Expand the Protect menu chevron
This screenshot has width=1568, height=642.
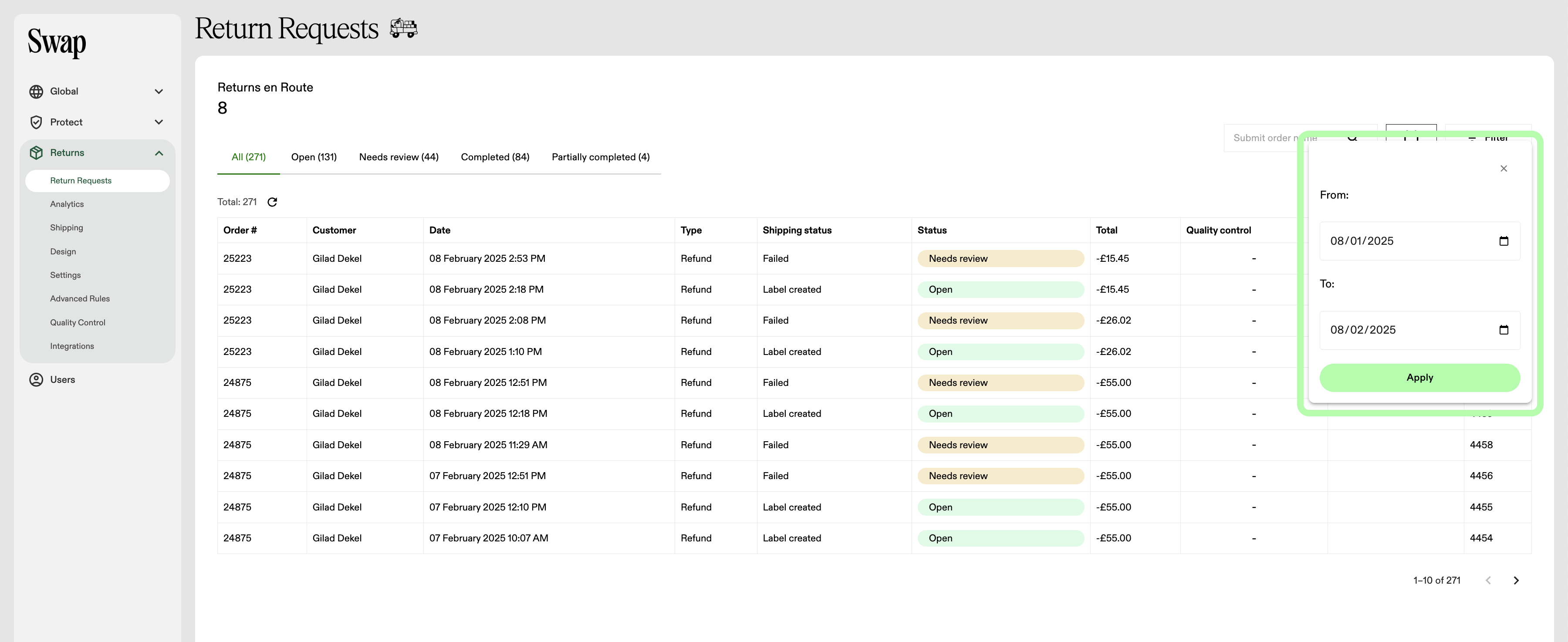click(x=159, y=122)
